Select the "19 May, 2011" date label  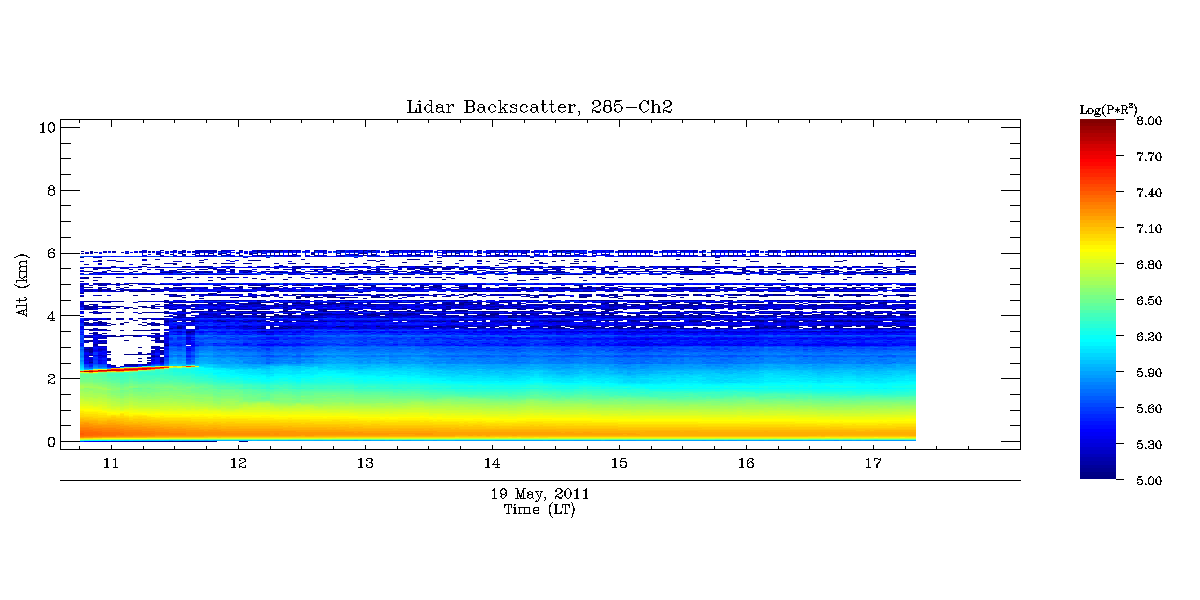(540, 494)
